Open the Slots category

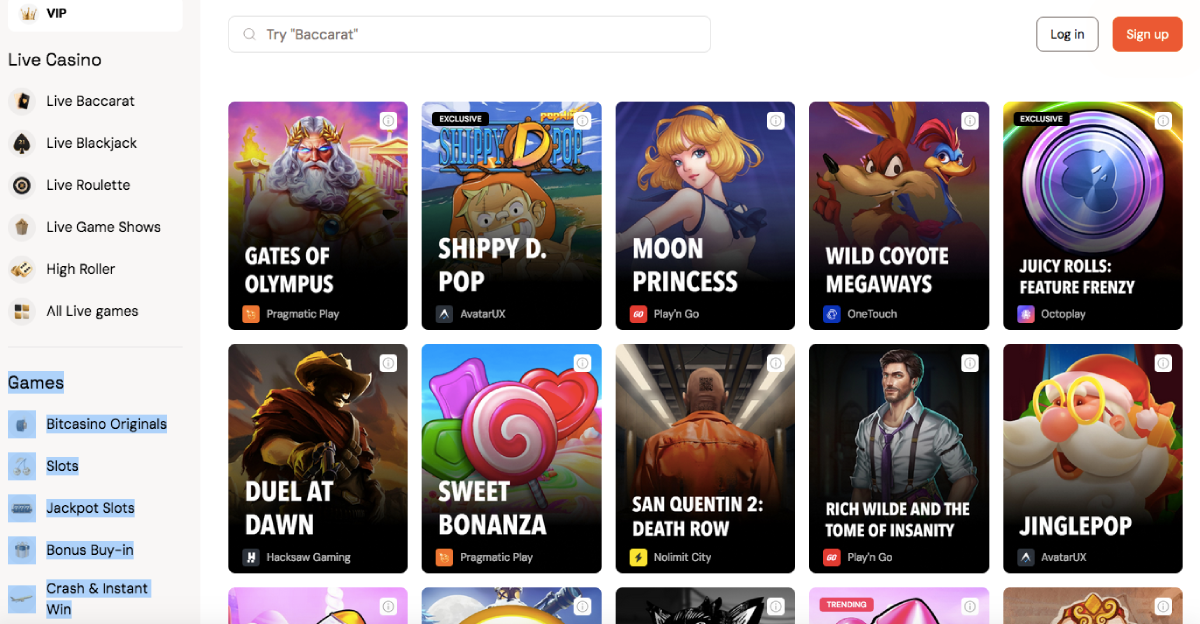coord(62,466)
